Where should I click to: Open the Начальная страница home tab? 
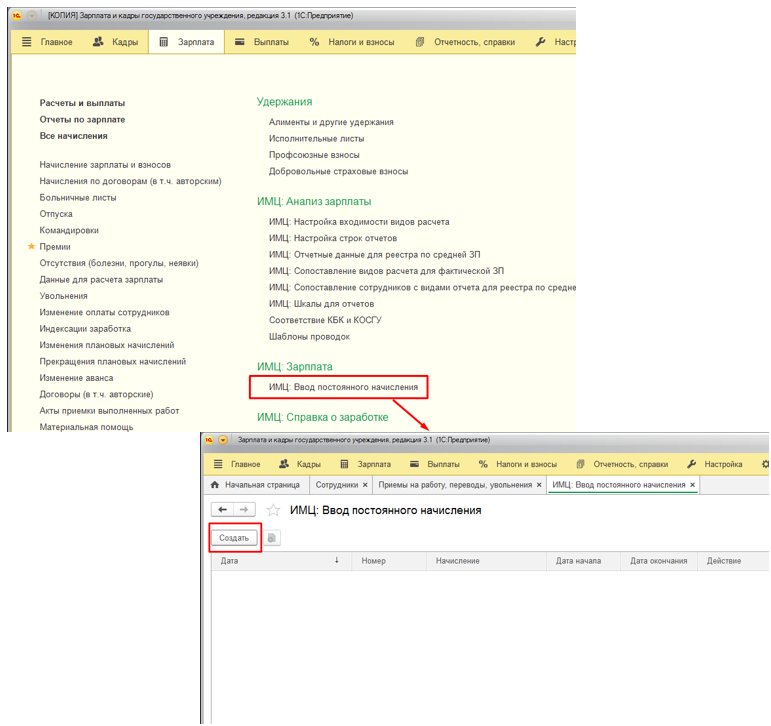coord(255,485)
